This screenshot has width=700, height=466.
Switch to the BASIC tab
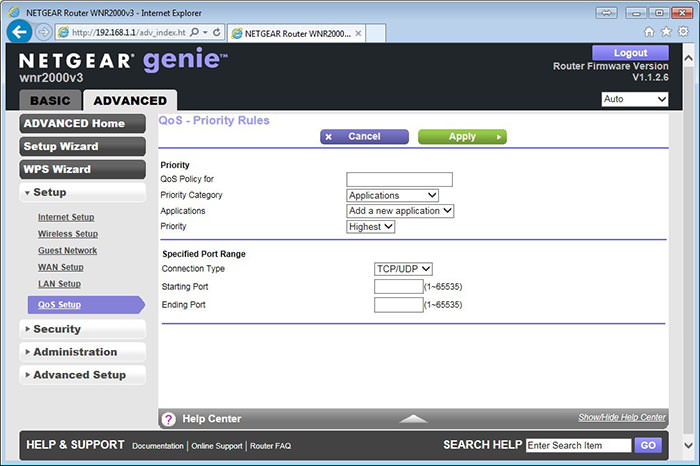pyautogui.click(x=50, y=101)
